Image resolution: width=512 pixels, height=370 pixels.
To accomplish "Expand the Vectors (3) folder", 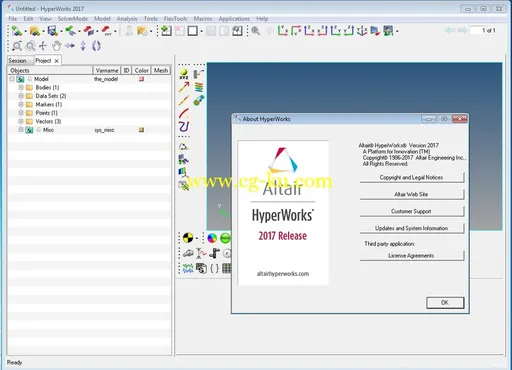I will (21, 121).
